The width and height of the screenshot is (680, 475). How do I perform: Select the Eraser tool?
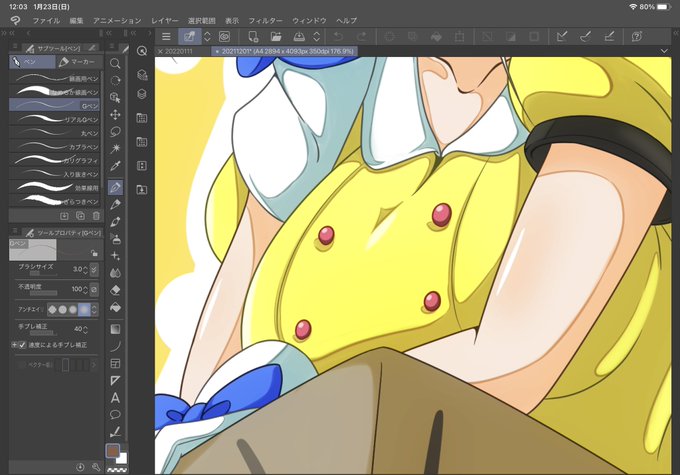tap(115, 290)
